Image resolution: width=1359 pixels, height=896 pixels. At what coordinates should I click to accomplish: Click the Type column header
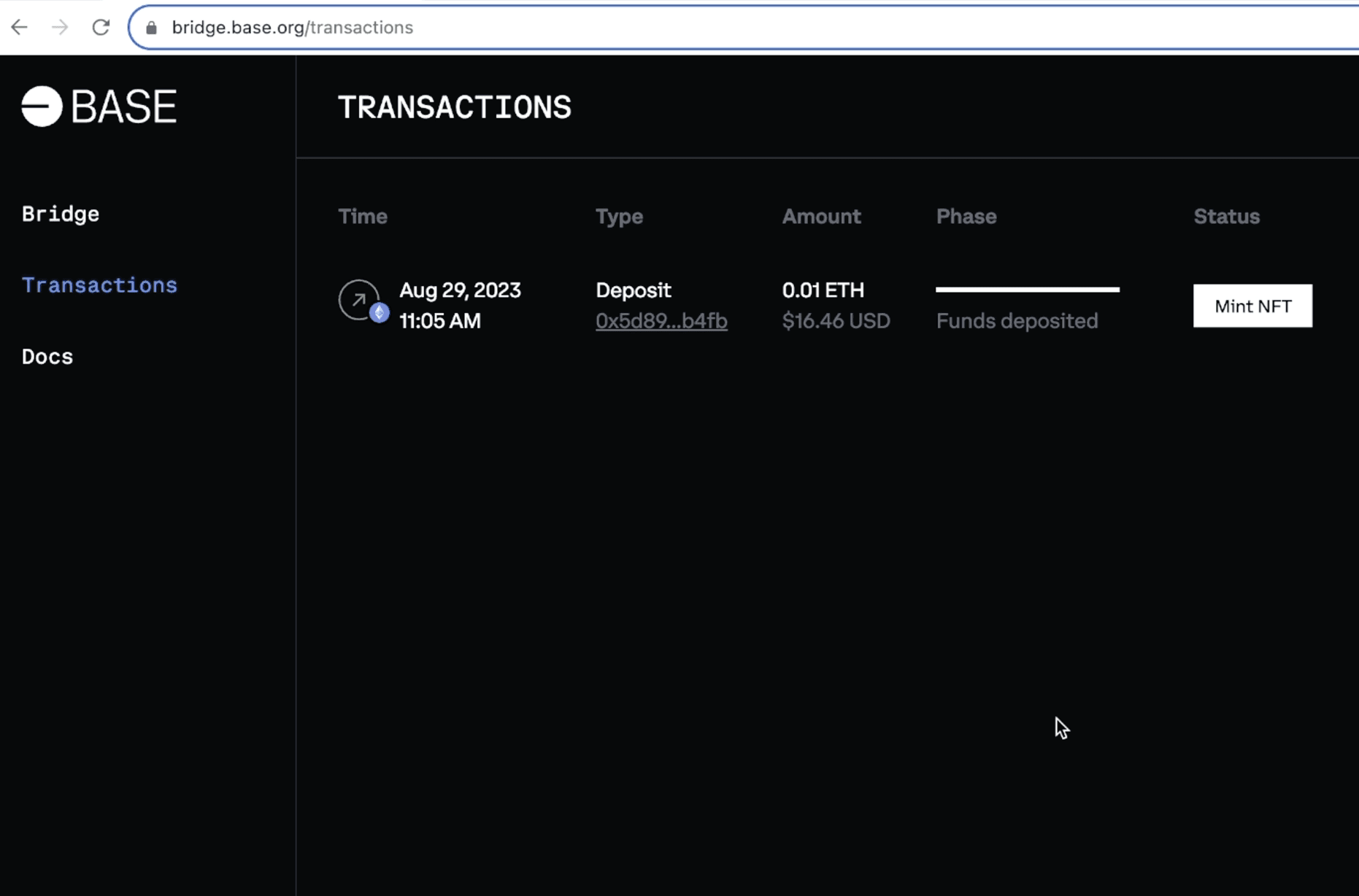(619, 217)
